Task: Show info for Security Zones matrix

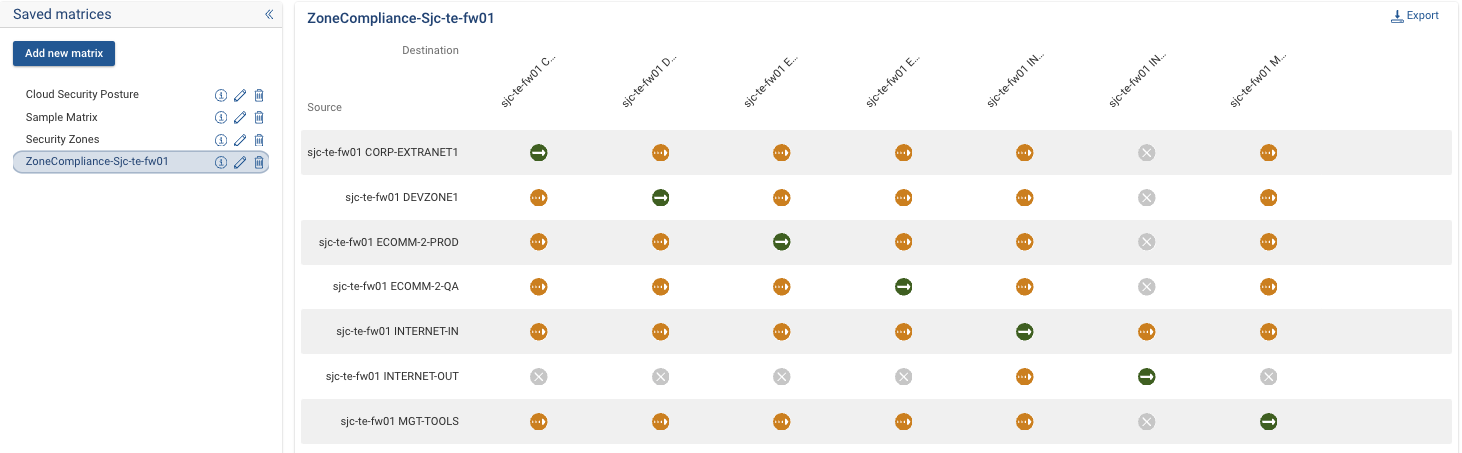Action: point(221,140)
